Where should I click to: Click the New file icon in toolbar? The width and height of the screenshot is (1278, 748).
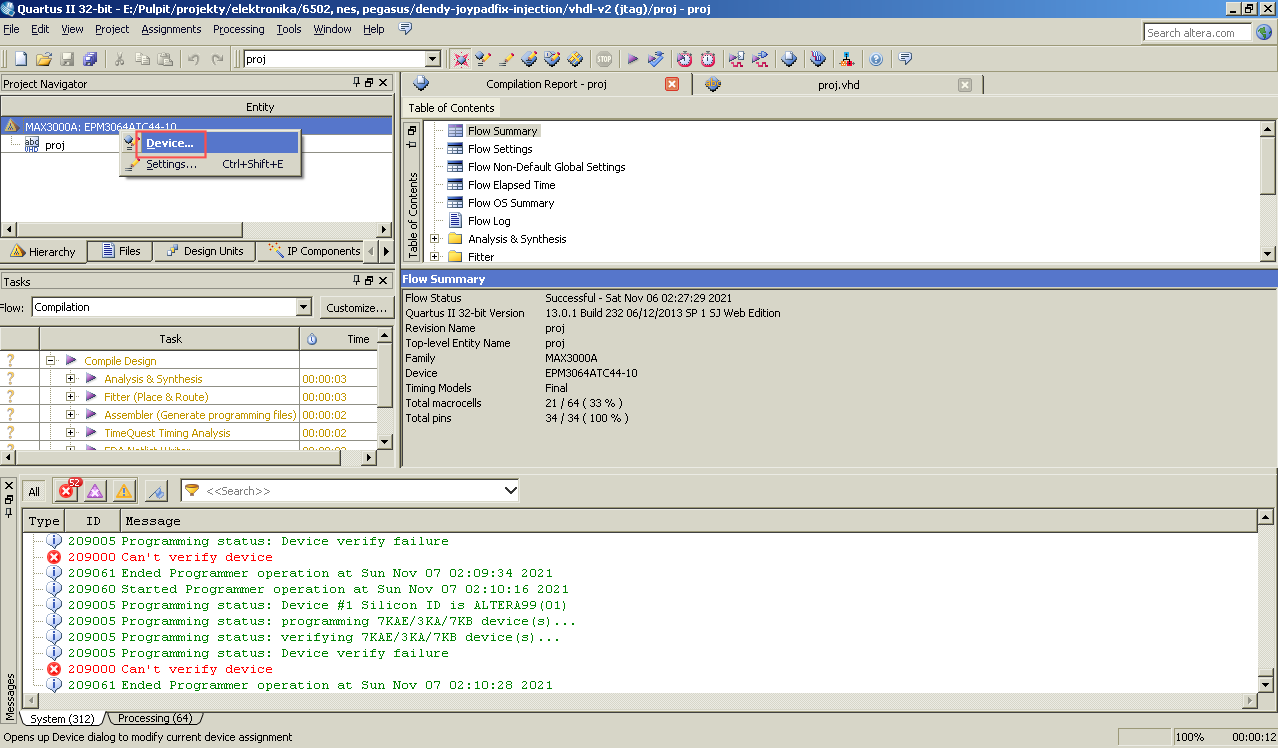coord(21,59)
